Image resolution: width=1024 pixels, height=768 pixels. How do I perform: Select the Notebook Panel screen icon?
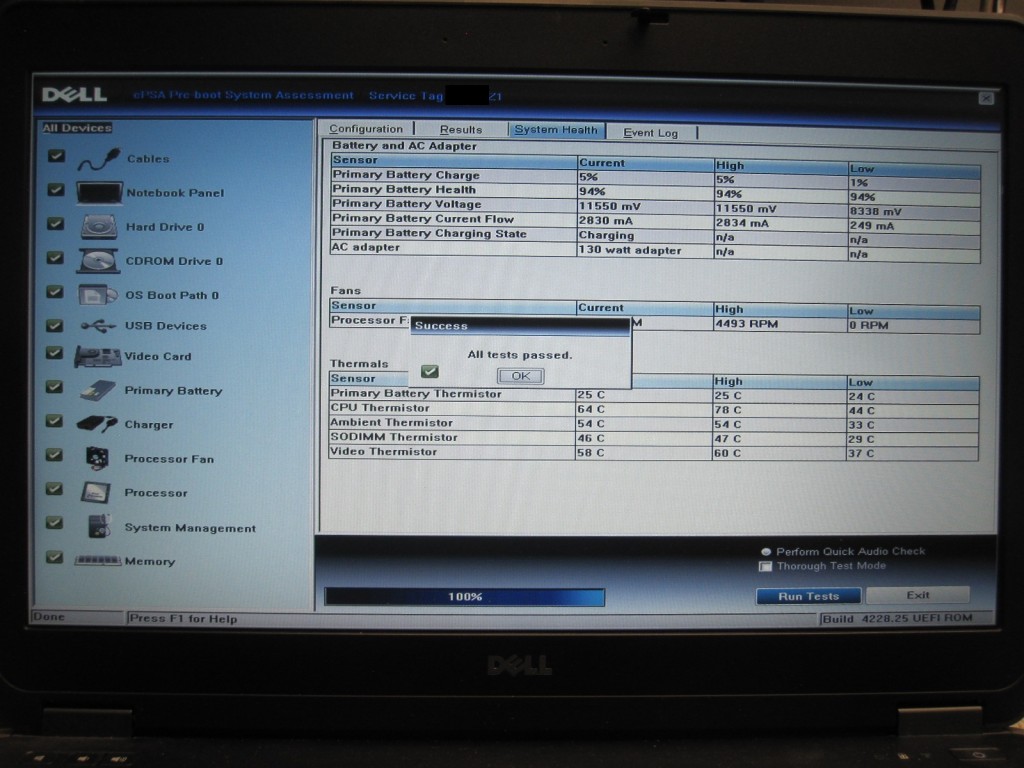point(99,193)
